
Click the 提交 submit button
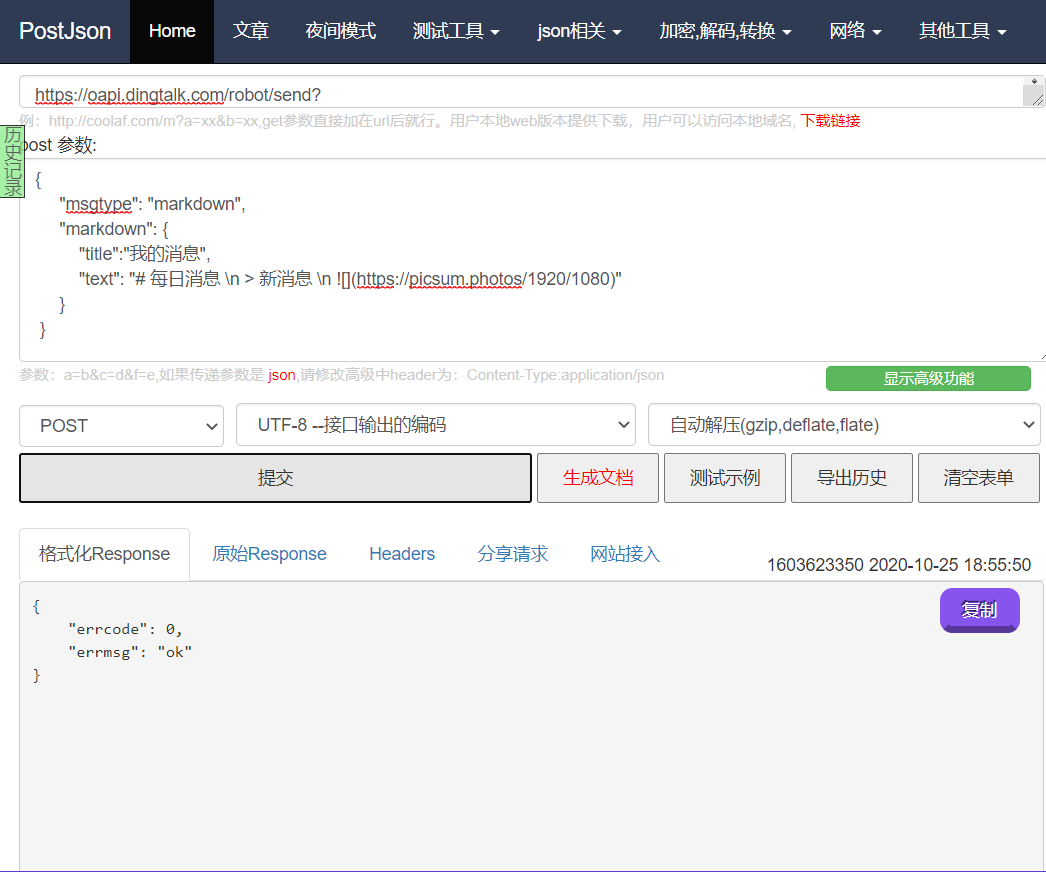click(x=276, y=478)
